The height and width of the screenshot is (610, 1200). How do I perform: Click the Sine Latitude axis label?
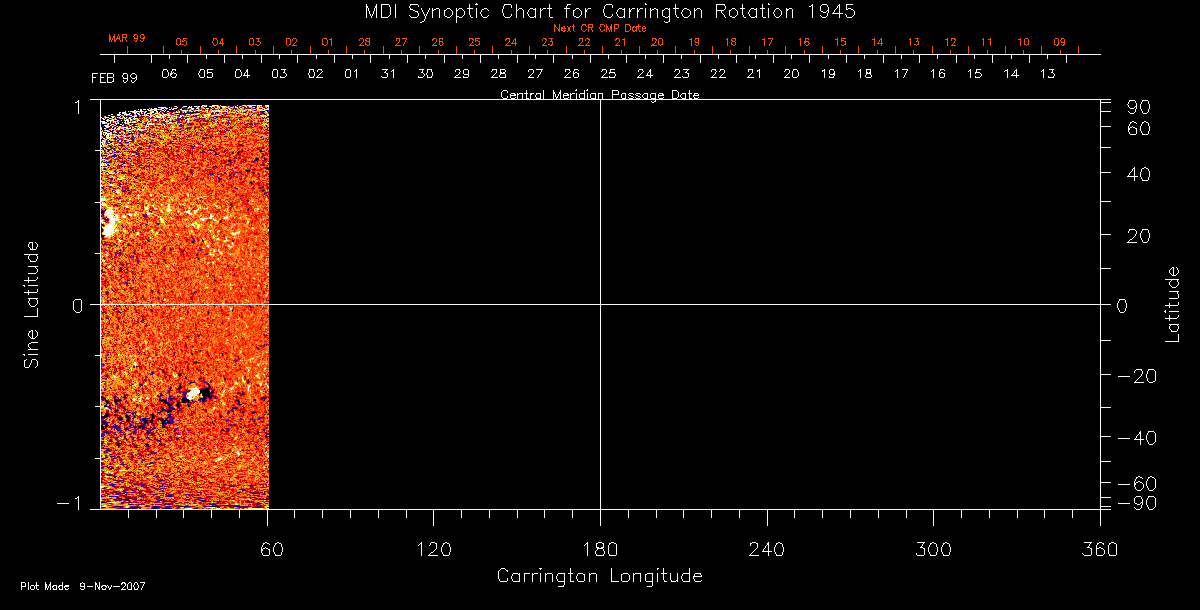tap(32, 304)
